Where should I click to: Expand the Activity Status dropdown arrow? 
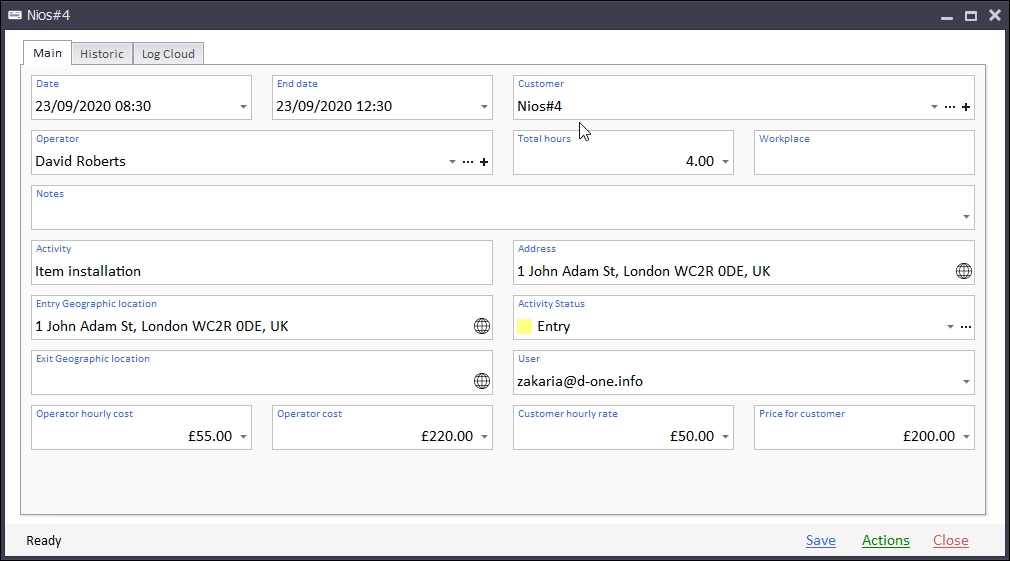[950, 327]
